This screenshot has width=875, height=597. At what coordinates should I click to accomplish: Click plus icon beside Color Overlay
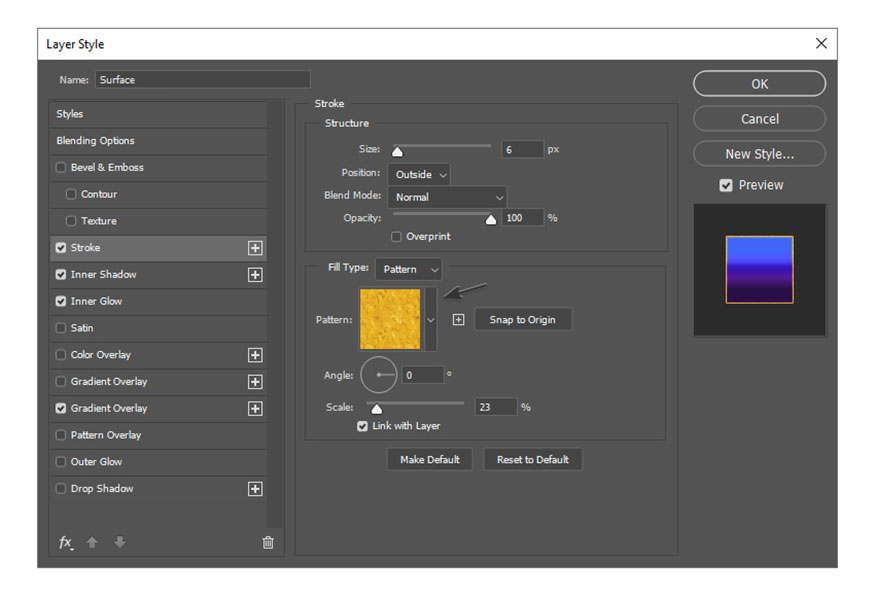coord(255,355)
